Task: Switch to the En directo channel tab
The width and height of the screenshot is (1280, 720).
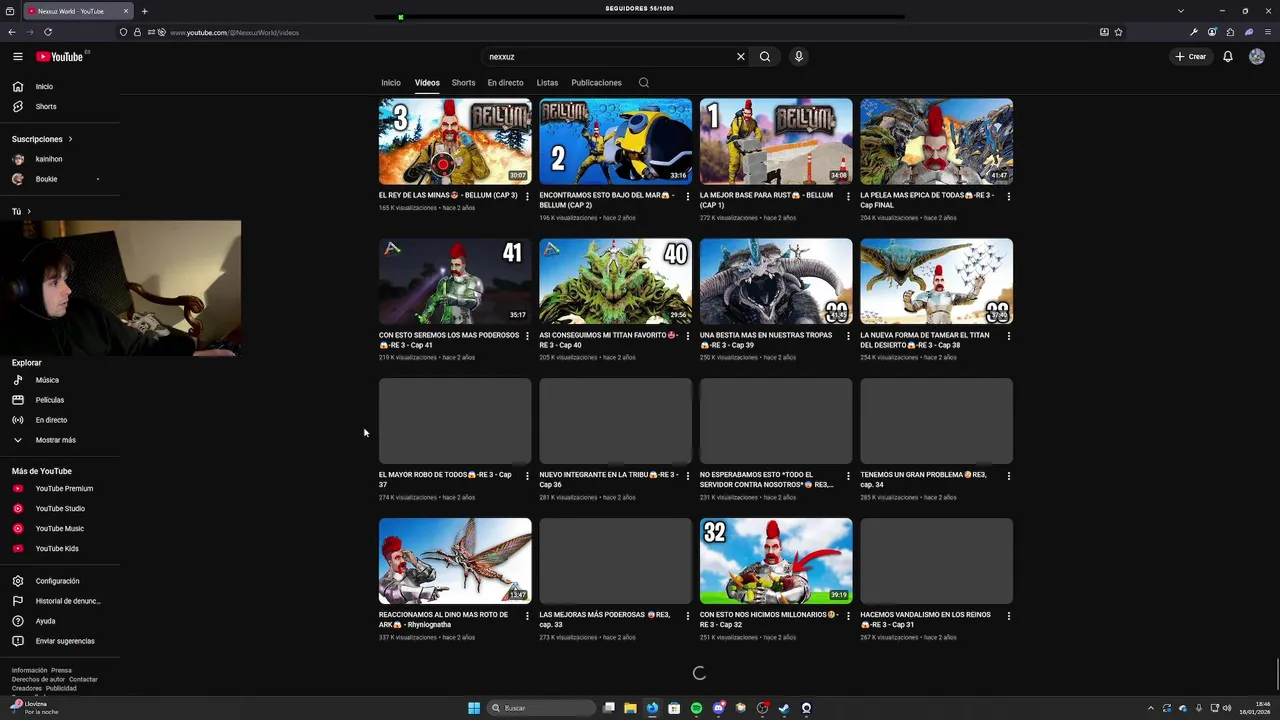Action: pyautogui.click(x=505, y=83)
